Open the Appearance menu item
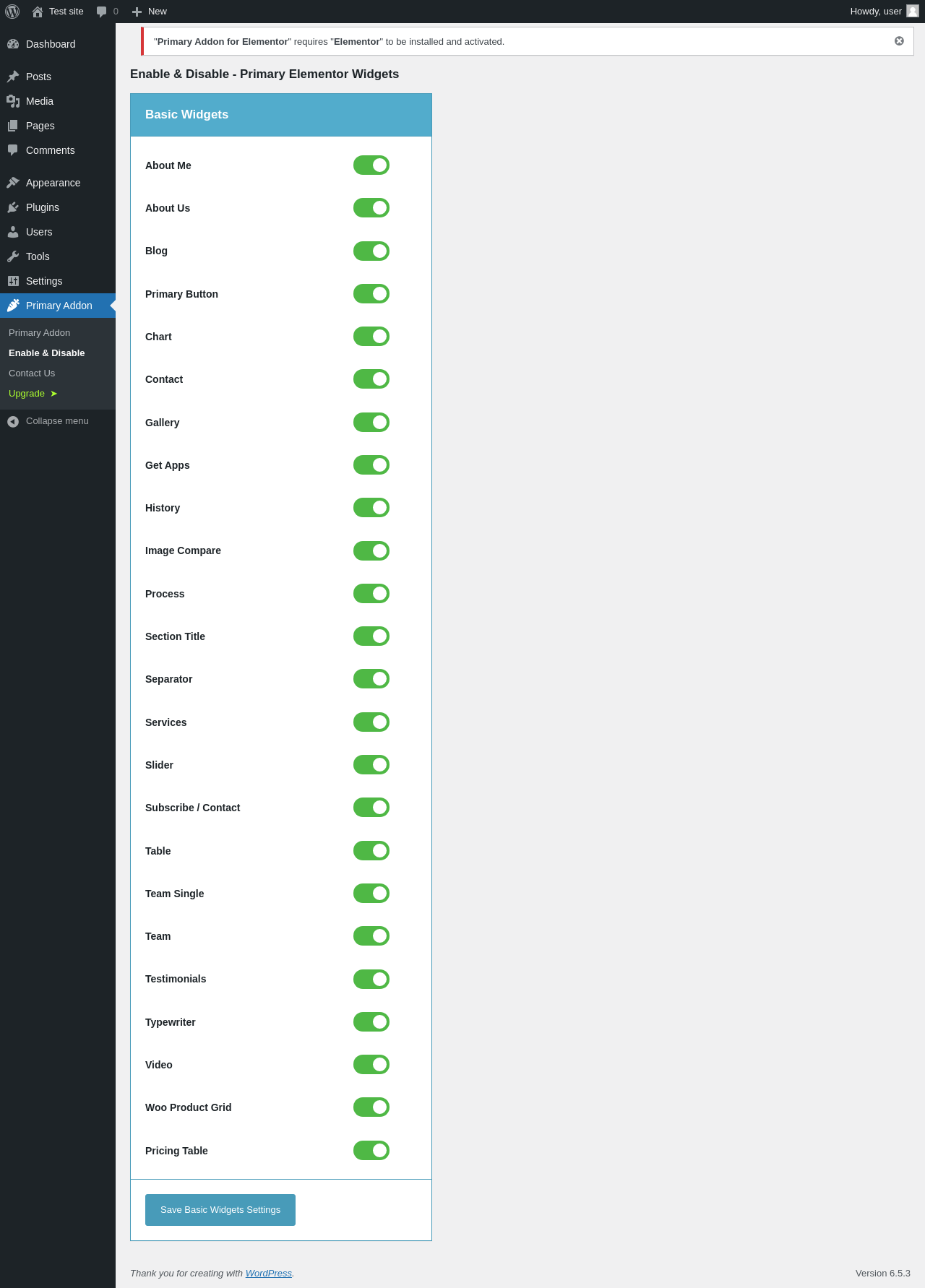The height and width of the screenshot is (1288, 925). [58, 183]
